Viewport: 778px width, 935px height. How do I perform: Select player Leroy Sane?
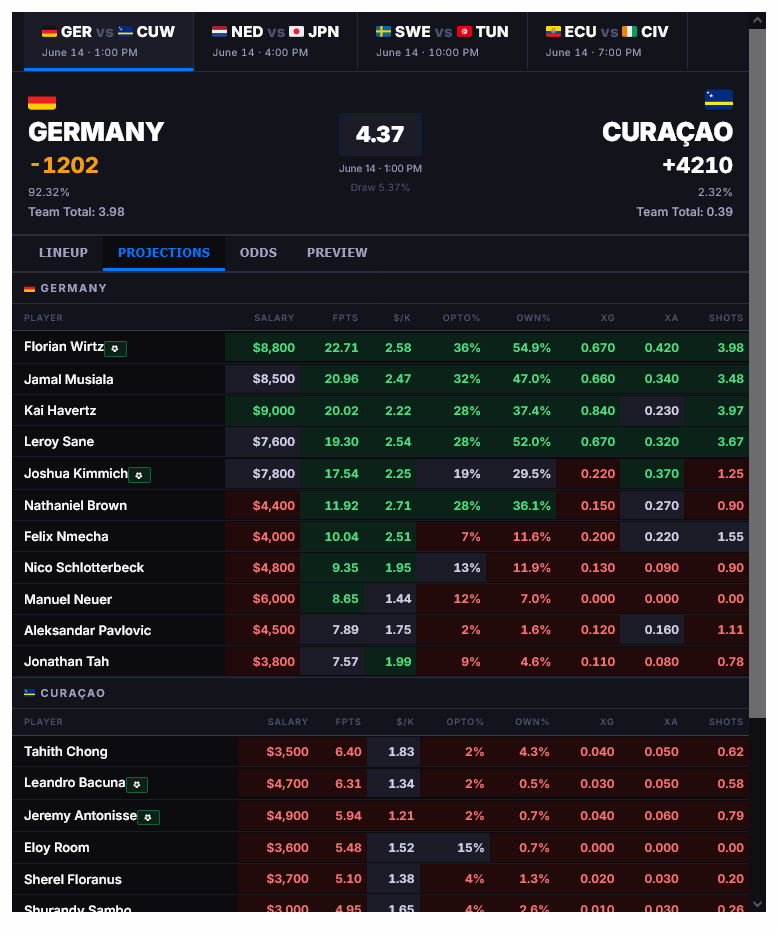coord(59,442)
